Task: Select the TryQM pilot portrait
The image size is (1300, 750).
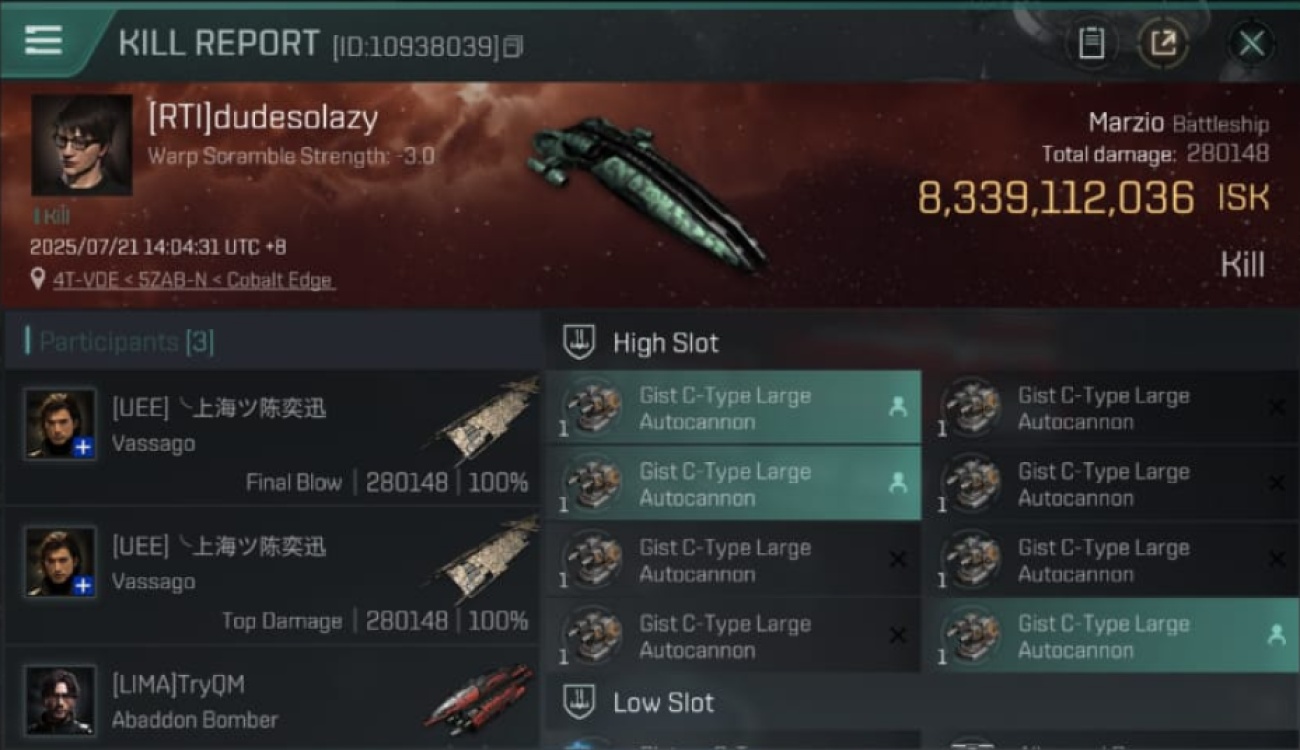Action: [61, 701]
